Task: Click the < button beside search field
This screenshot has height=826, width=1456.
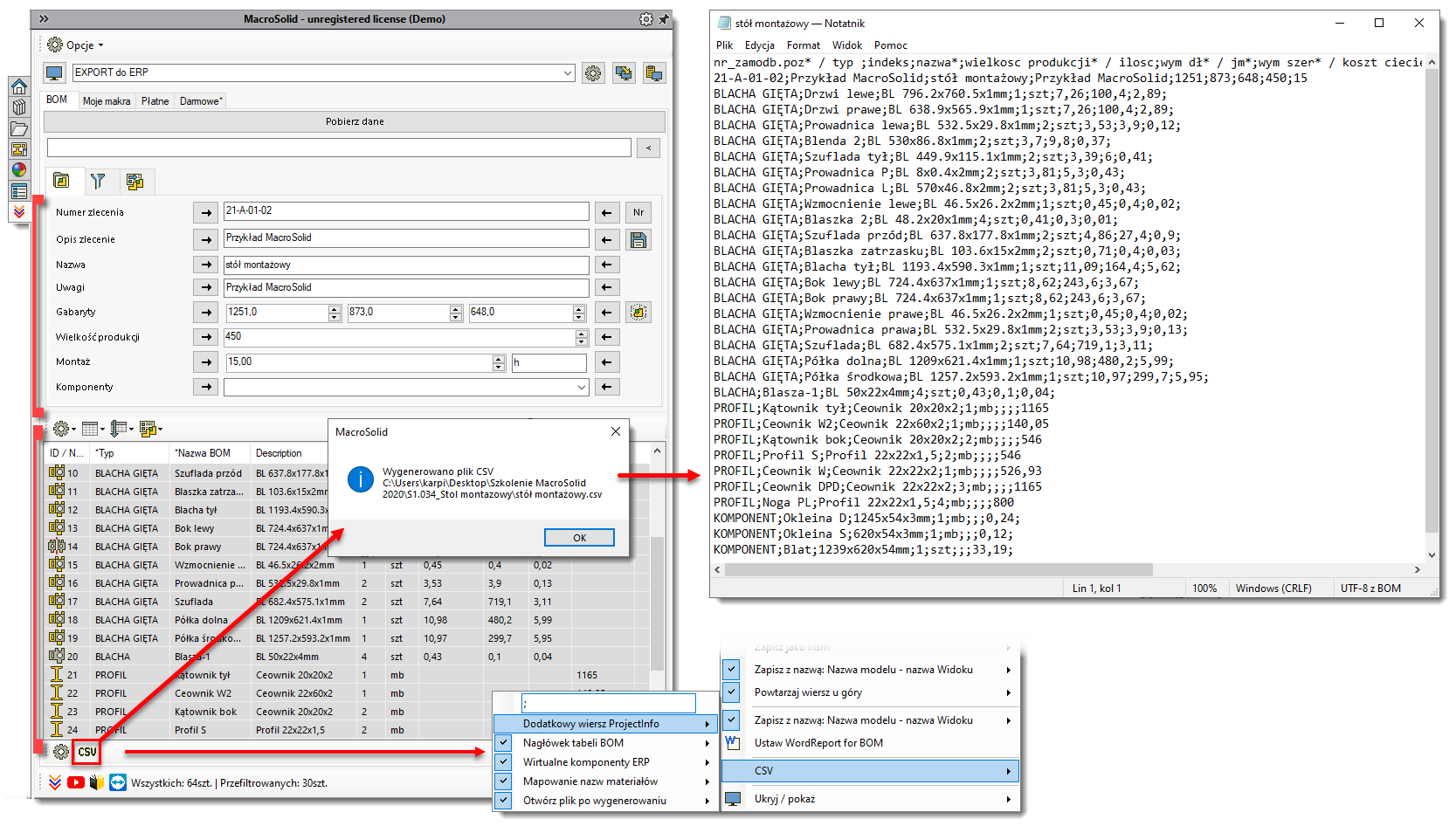Action: click(648, 148)
